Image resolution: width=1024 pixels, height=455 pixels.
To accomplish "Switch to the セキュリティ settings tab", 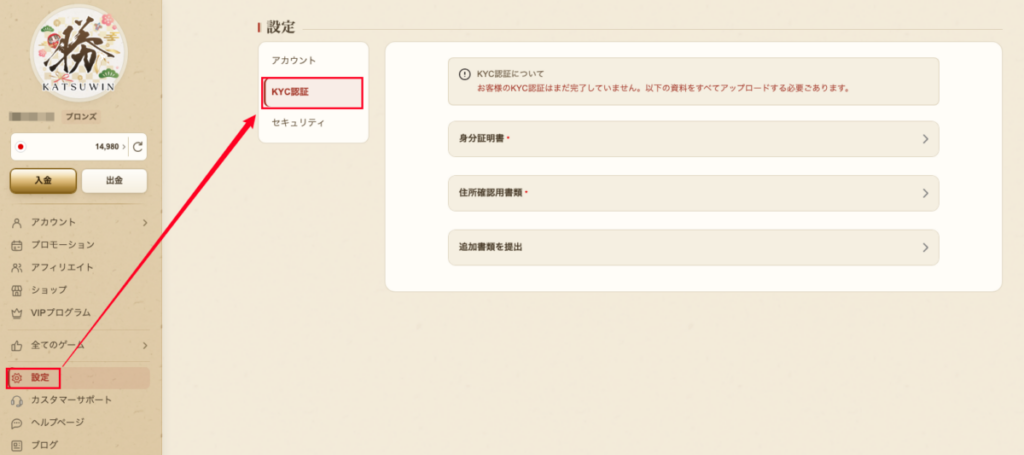I will tap(313, 123).
